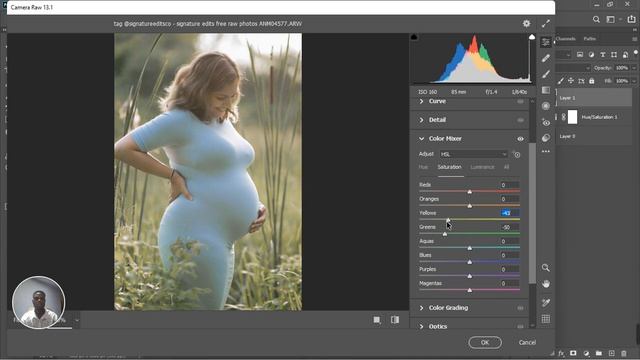Confirm edits with OK button
Image resolution: width=640 pixels, height=360 pixels.
coord(485,342)
